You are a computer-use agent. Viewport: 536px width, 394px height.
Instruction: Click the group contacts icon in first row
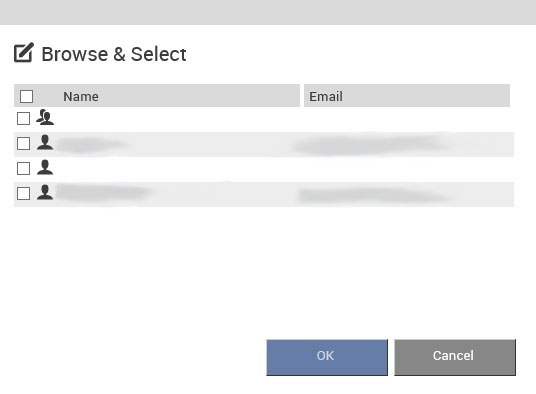point(45,117)
